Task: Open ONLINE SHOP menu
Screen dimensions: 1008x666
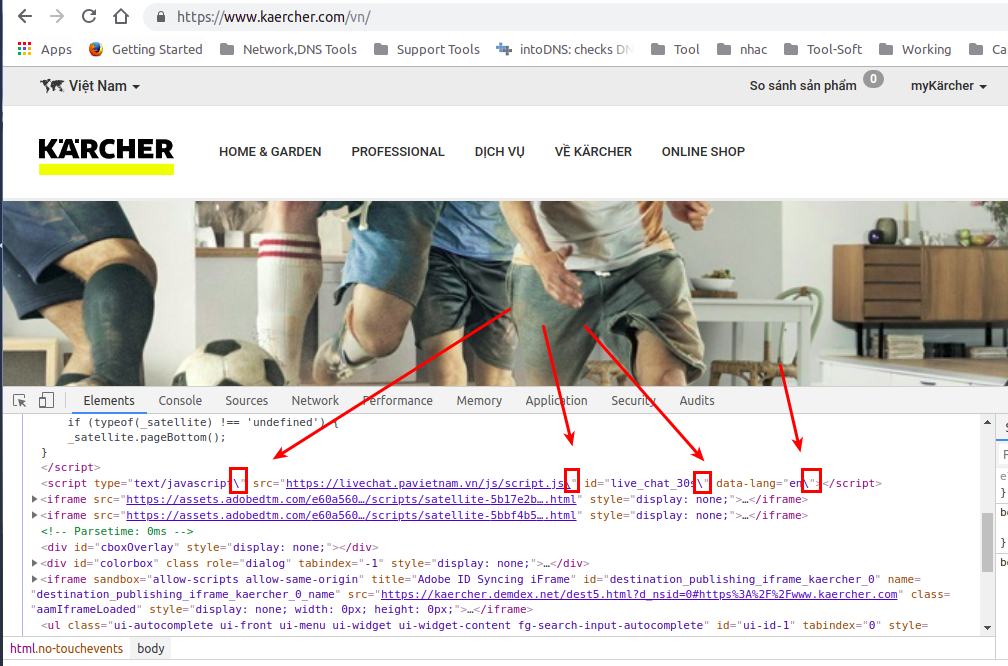Action: point(703,152)
